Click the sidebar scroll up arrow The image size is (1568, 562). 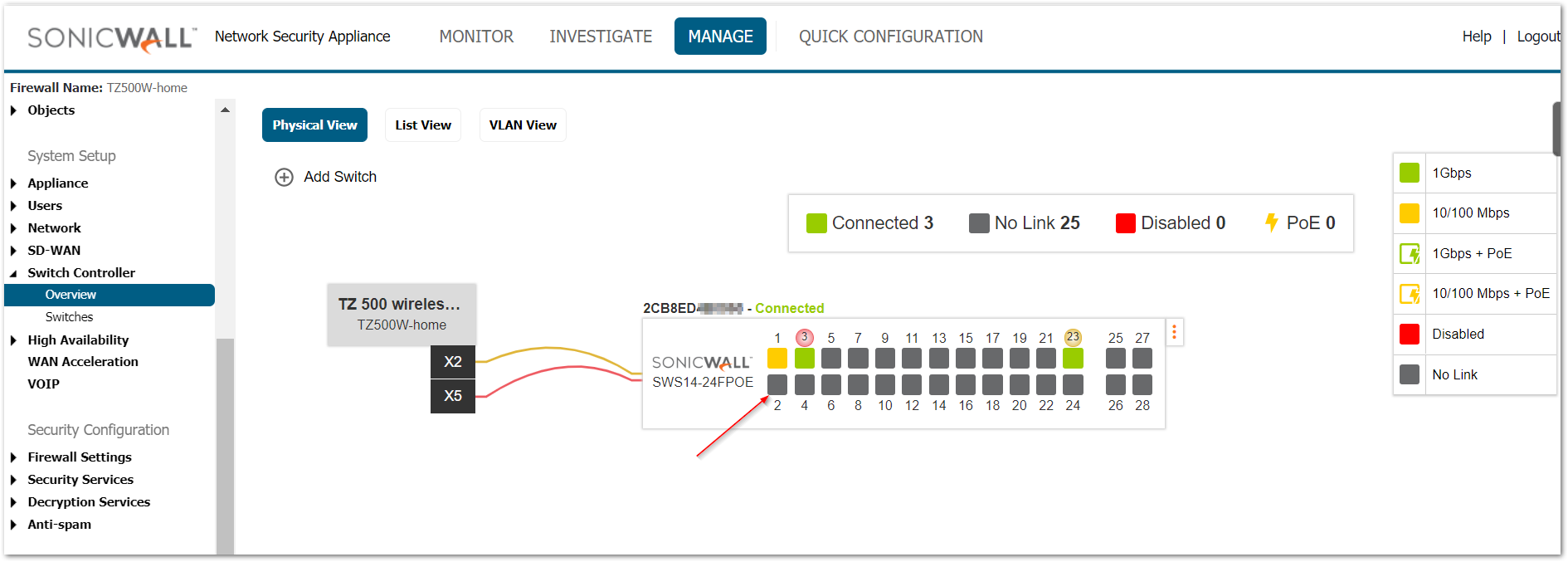[225, 110]
